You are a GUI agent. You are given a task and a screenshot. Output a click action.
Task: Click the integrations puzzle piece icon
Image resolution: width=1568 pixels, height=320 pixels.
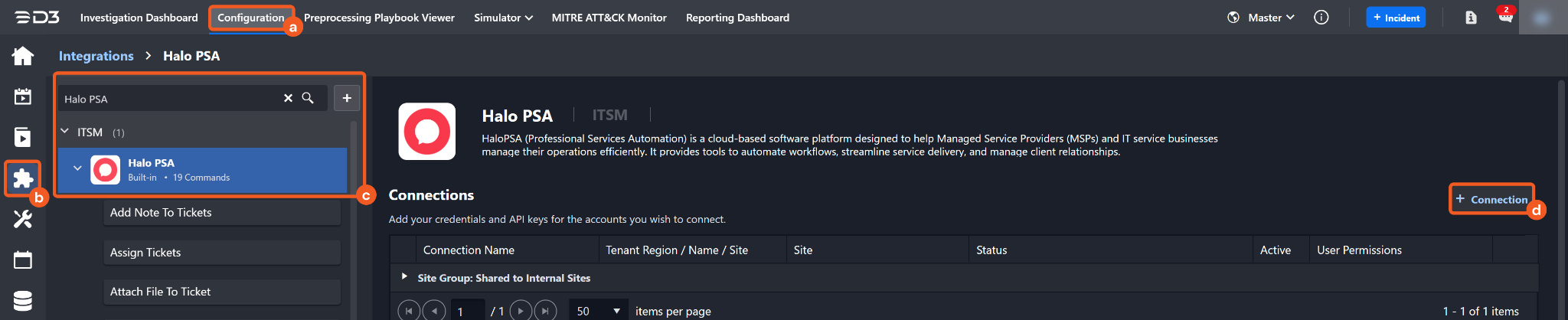click(23, 178)
